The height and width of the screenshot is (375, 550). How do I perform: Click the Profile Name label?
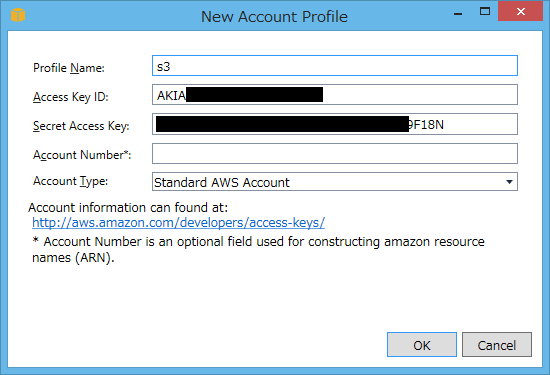coord(69,68)
